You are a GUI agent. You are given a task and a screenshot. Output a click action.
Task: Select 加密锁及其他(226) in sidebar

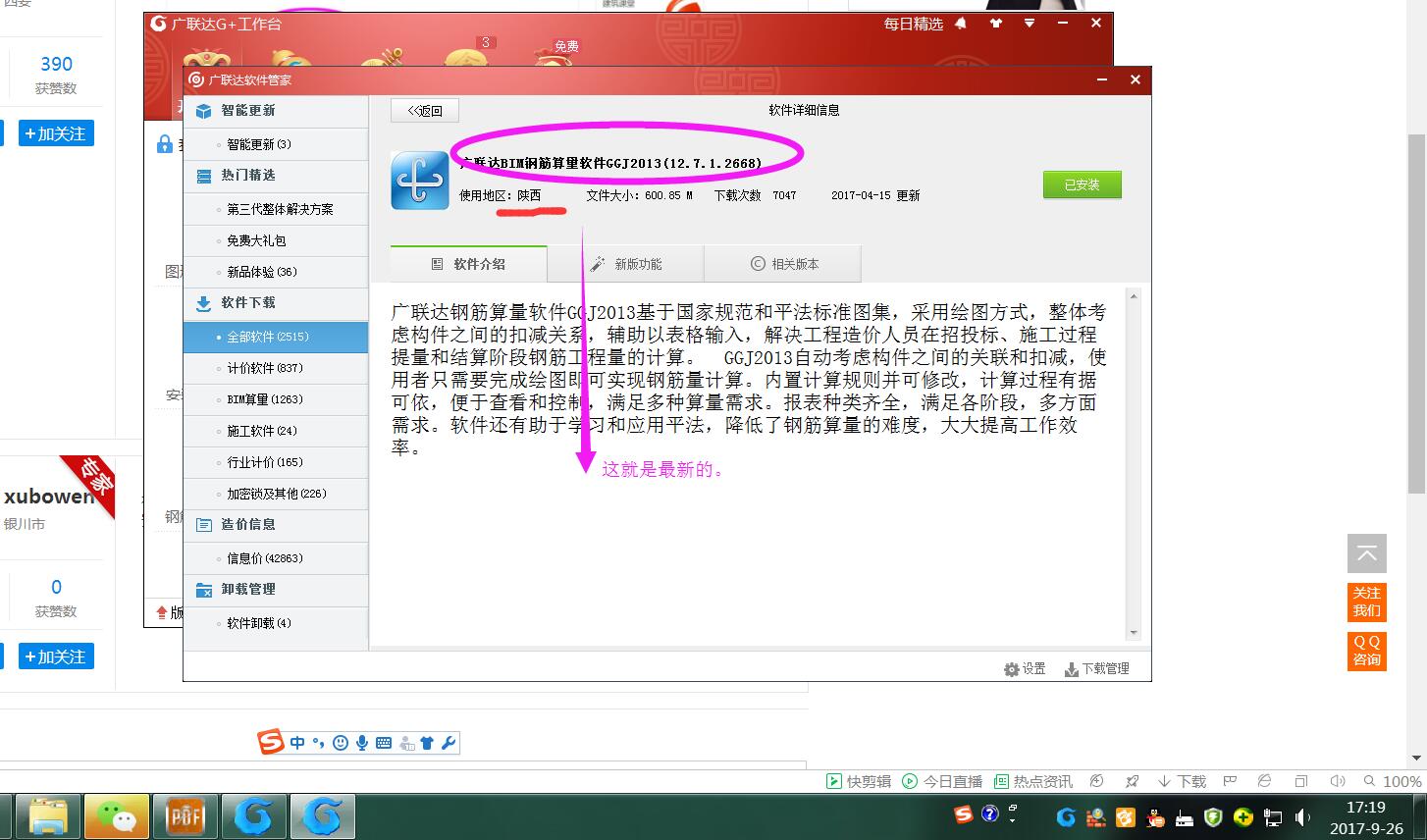[x=276, y=494]
